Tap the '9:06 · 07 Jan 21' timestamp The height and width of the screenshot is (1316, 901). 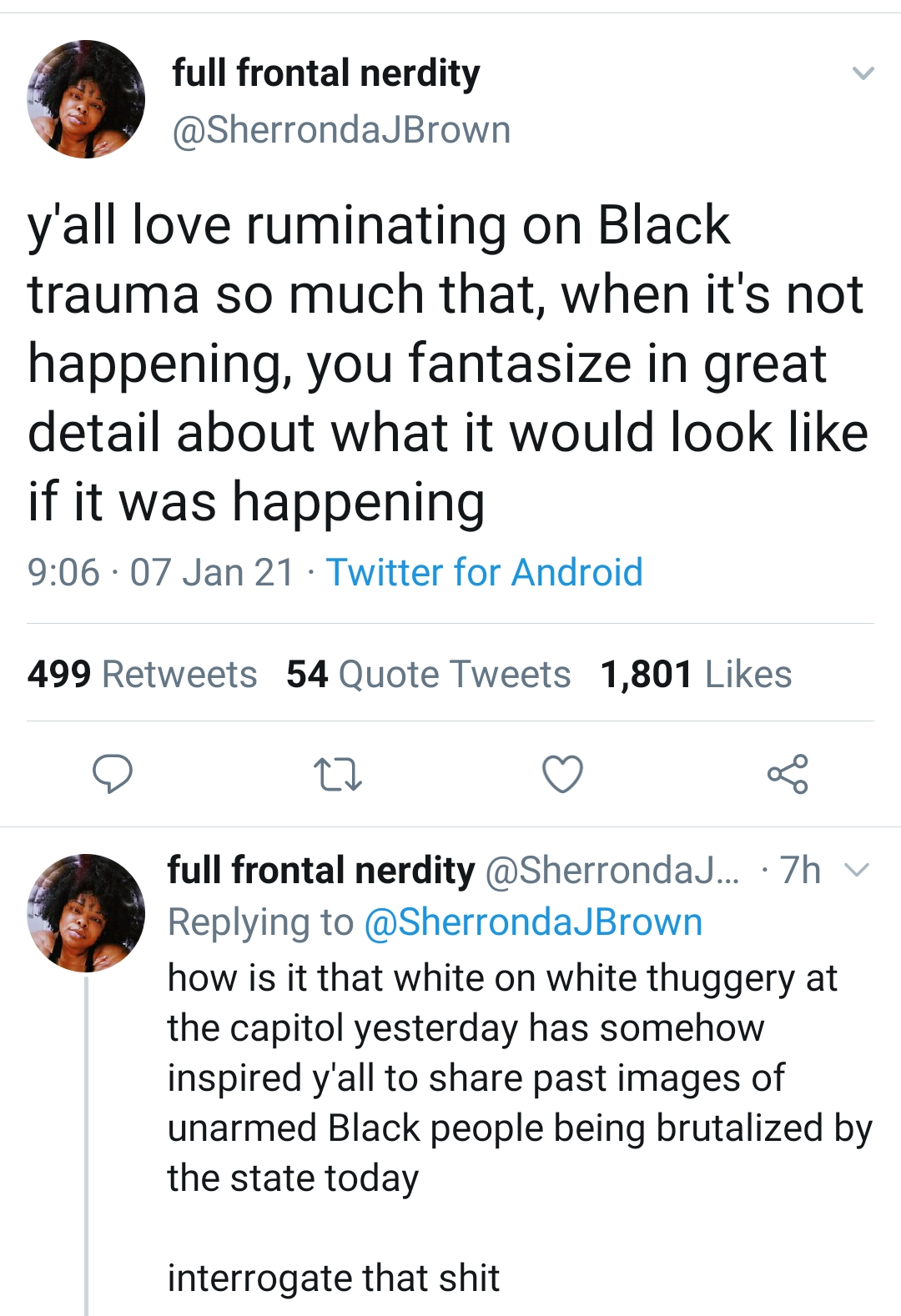pos(161,573)
